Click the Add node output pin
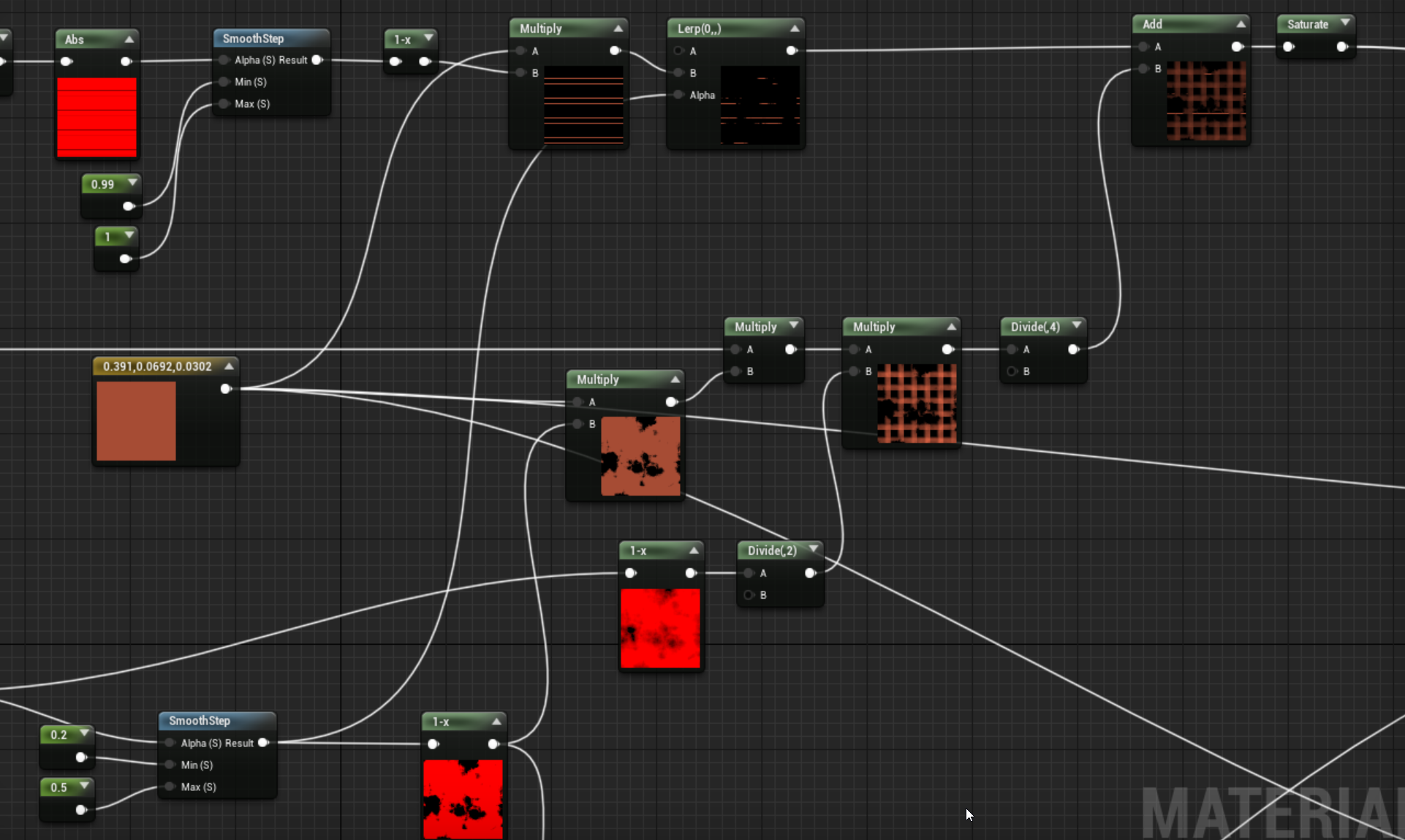 (x=1237, y=47)
